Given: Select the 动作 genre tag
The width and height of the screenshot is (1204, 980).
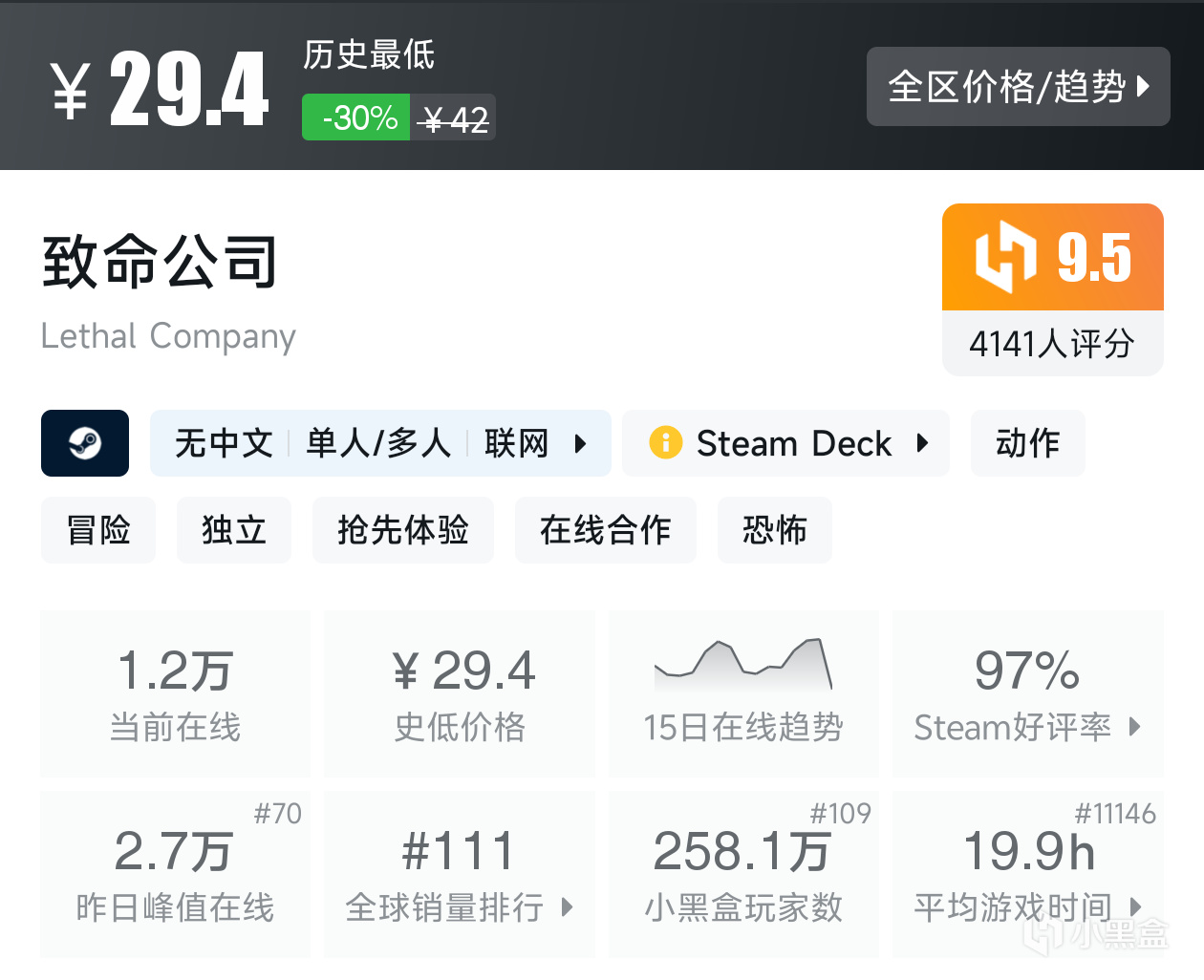Looking at the screenshot, I should point(1027,443).
